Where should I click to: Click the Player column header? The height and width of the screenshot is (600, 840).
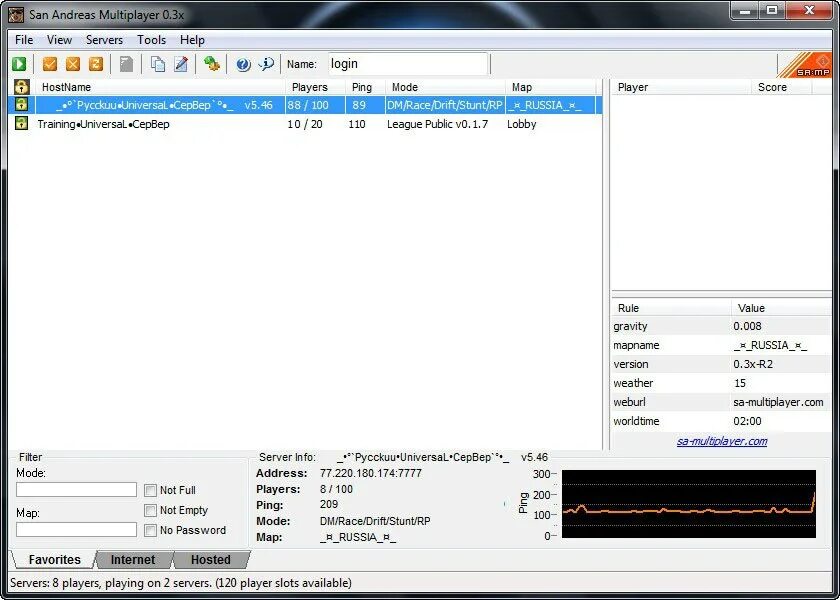pyautogui.click(x=681, y=87)
